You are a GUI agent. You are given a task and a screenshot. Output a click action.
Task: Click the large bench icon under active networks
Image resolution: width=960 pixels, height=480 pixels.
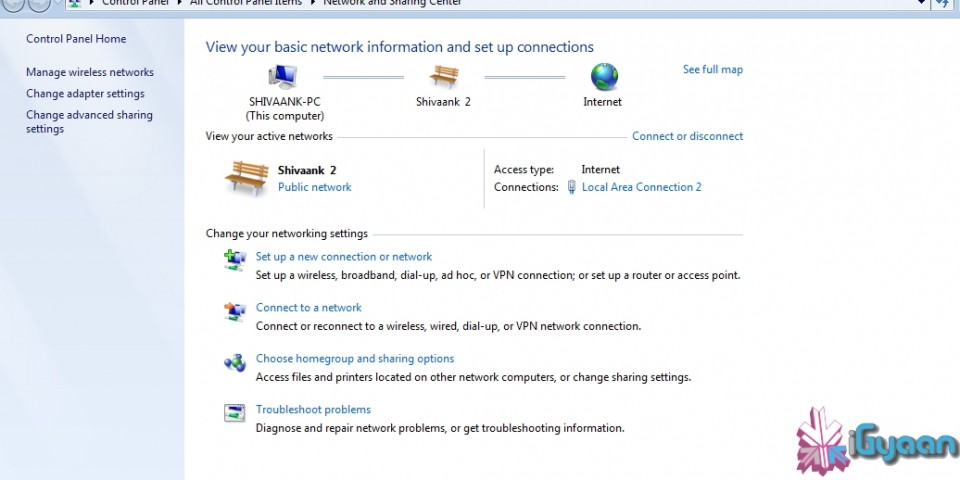pyautogui.click(x=247, y=177)
